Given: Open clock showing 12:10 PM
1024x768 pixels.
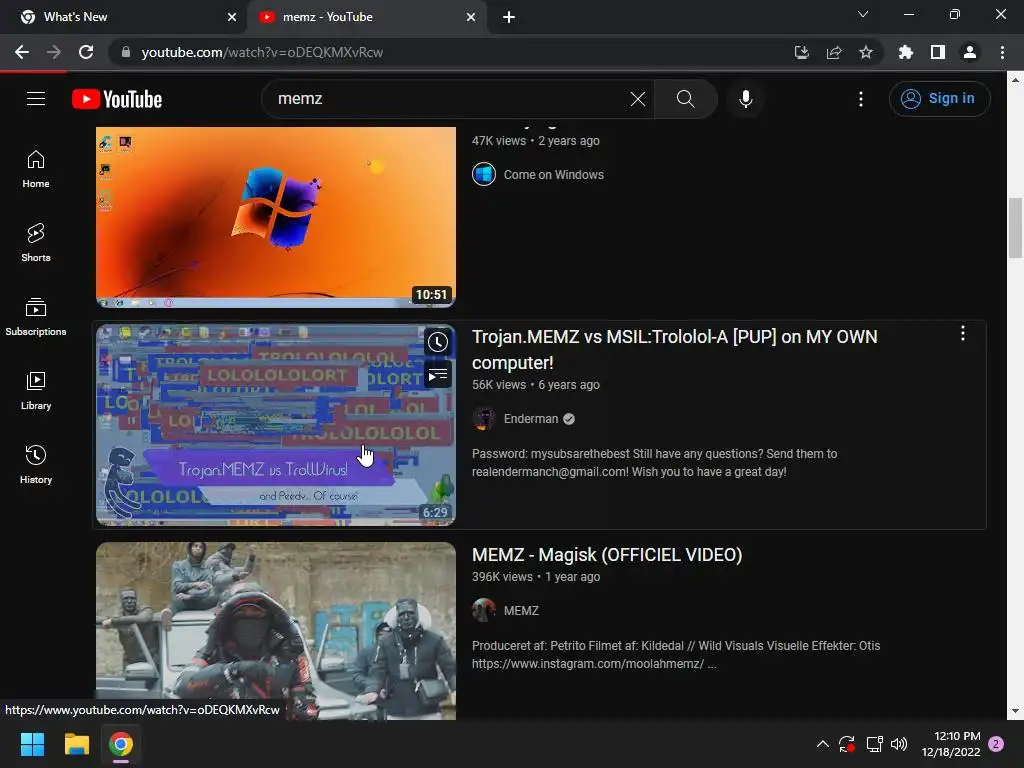Looking at the screenshot, I should 951,744.
